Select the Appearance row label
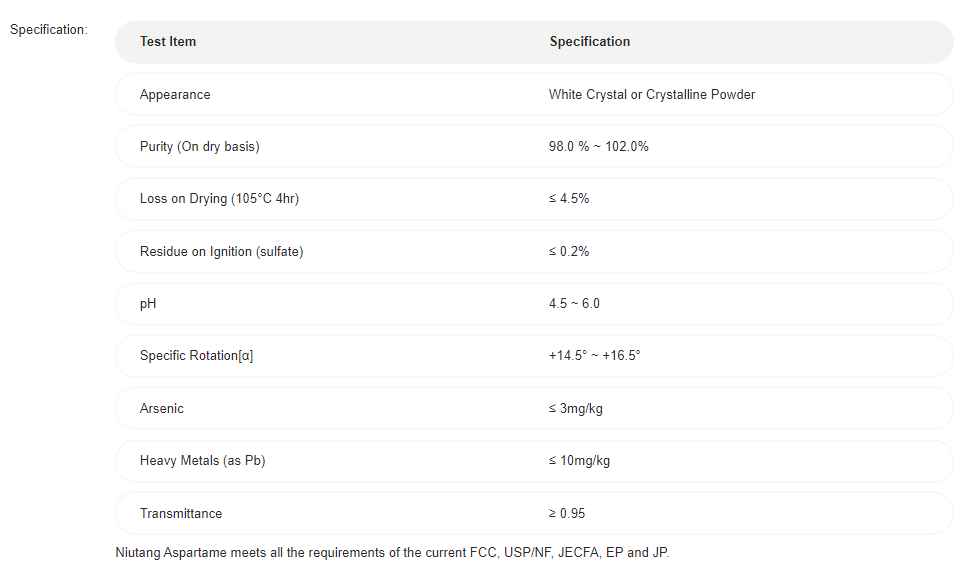This screenshot has width=976, height=577. 175,95
